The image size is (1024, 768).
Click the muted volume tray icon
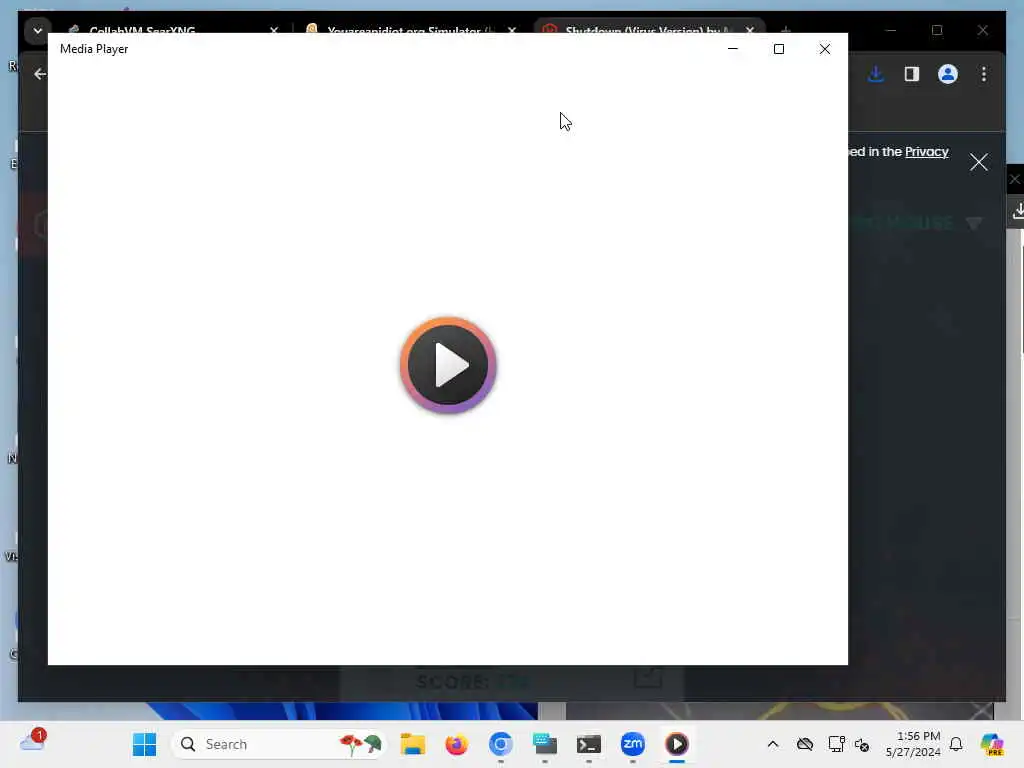tap(861, 744)
